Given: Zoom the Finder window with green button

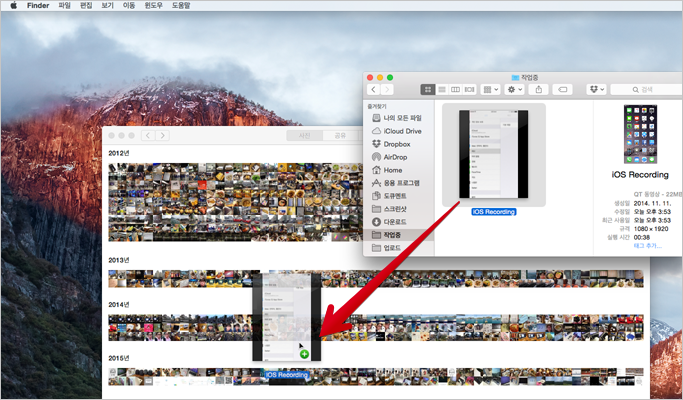Looking at the screenshot, I should pos(390,78).
